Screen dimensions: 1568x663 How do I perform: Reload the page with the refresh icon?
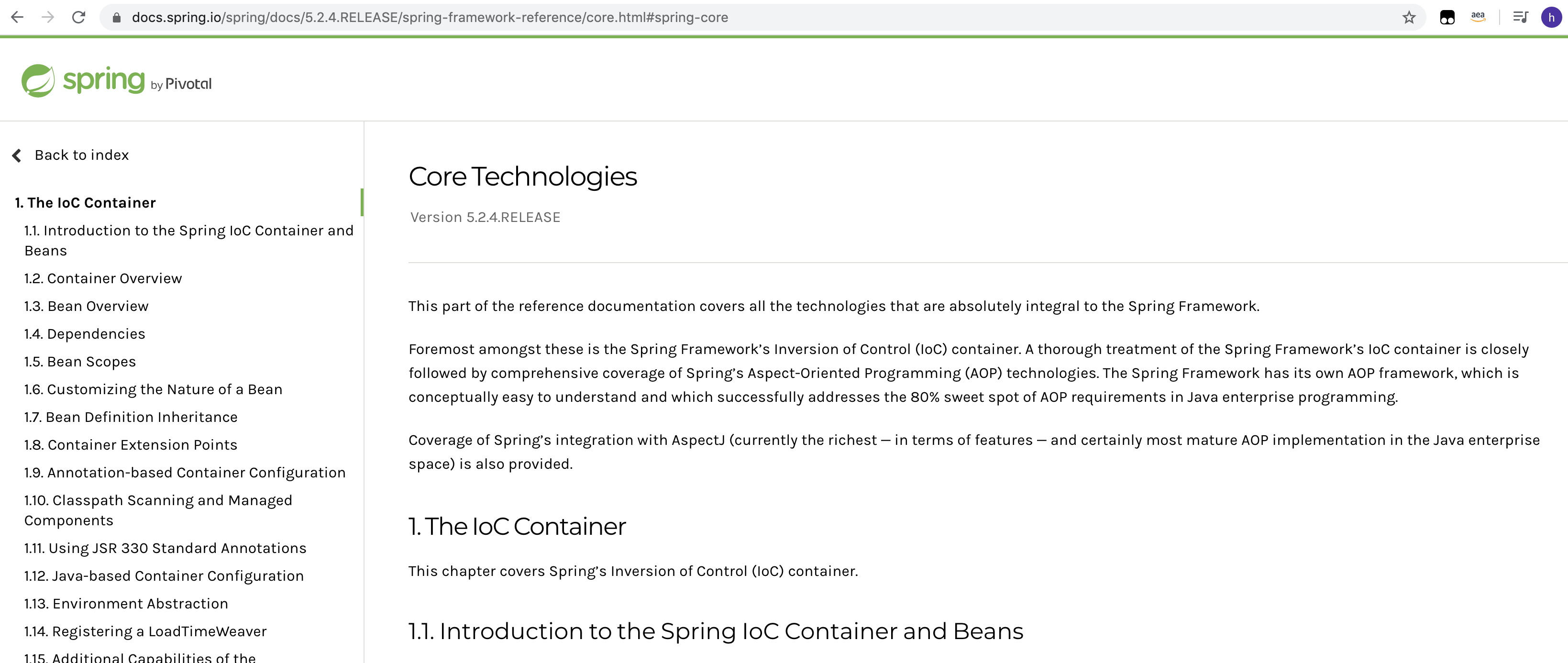tap(78, 17)
